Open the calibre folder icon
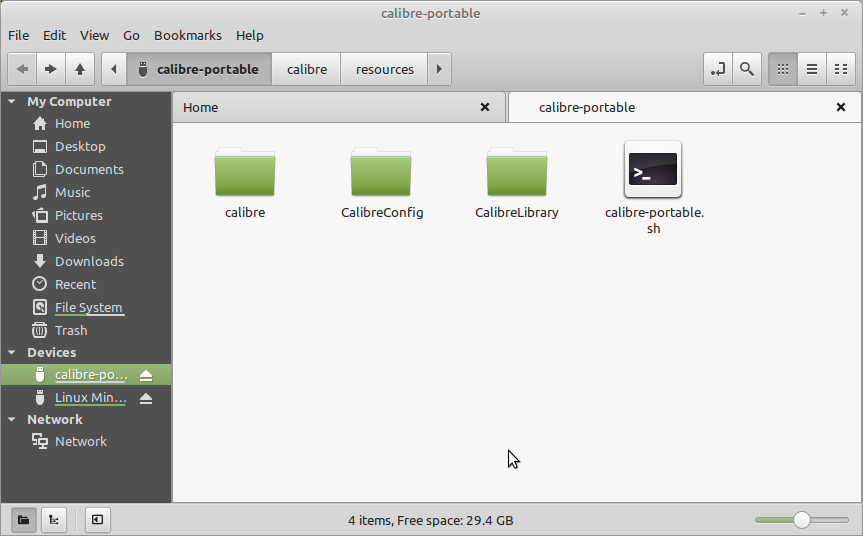 tap(245, 172)
